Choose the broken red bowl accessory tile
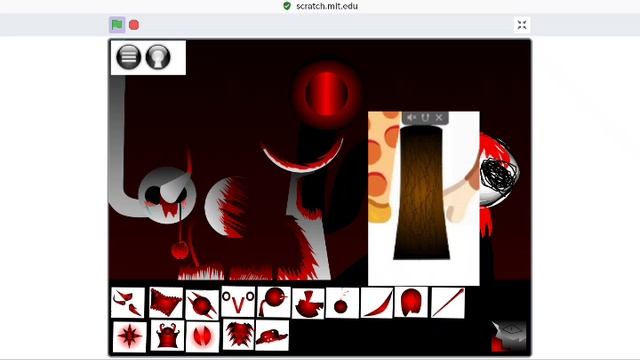Screen dimensions: 640x360 [x=309, y=304]
